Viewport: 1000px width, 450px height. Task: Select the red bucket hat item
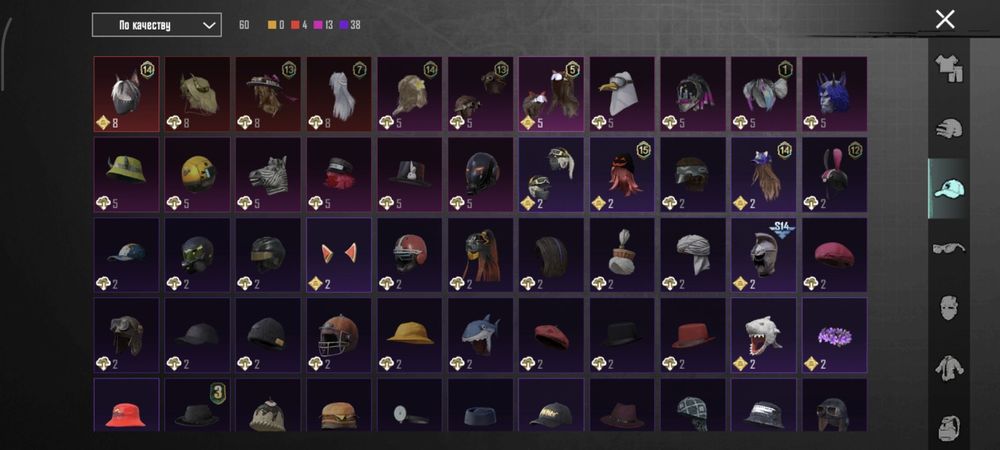pyautogui.click(x=126, y=405)
